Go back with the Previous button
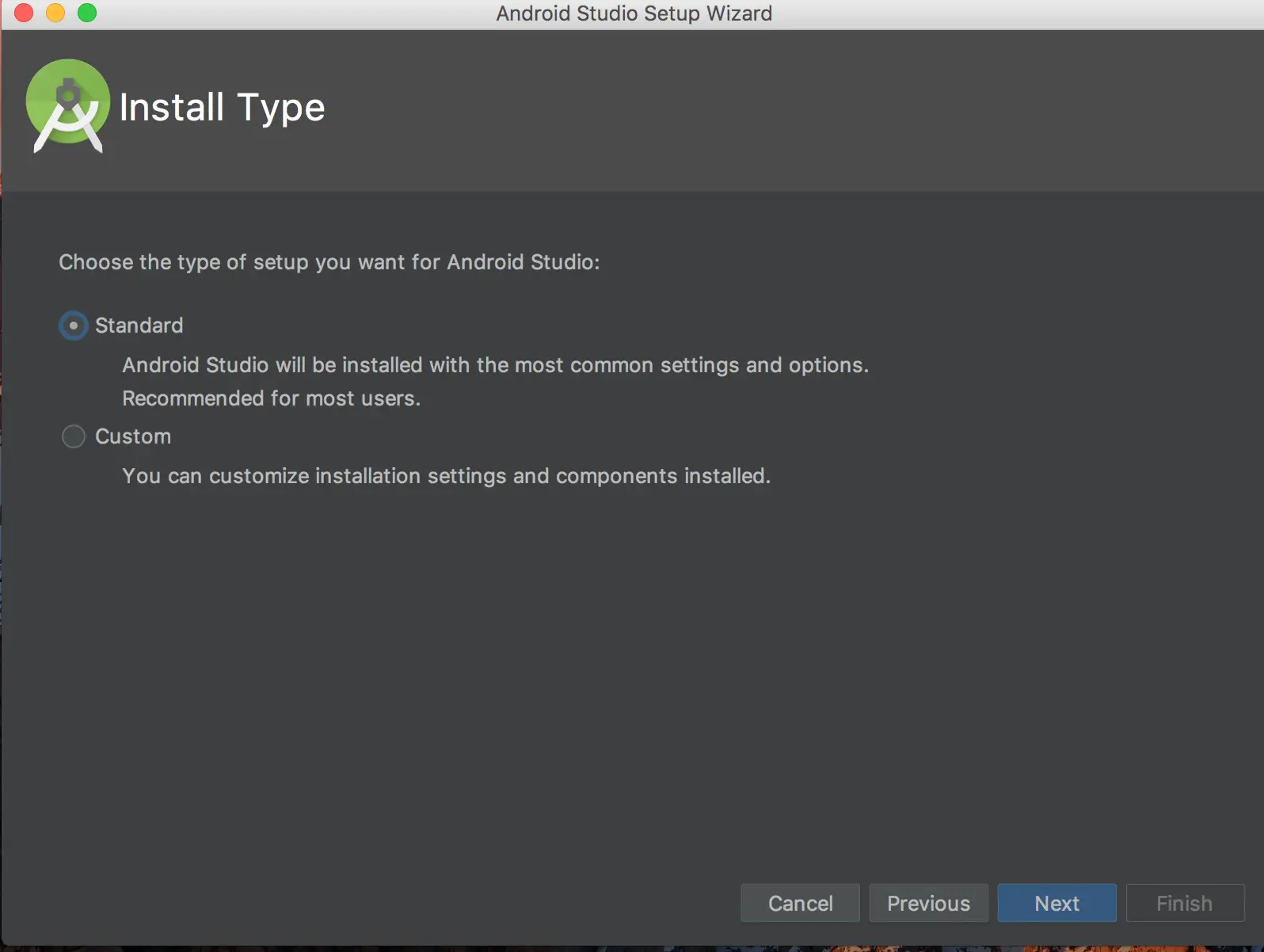The height and width of the screenshot is (952, 1264). (928, 903)
